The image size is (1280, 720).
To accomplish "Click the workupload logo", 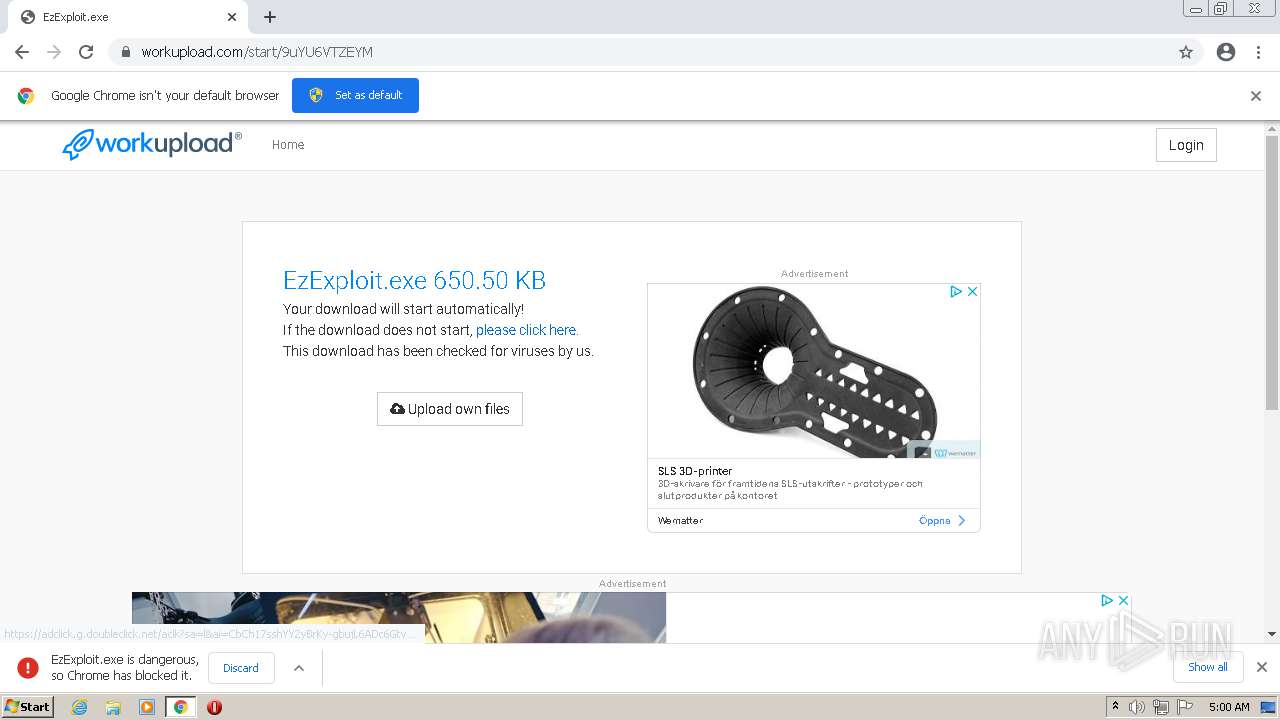I will coord(152,144).
